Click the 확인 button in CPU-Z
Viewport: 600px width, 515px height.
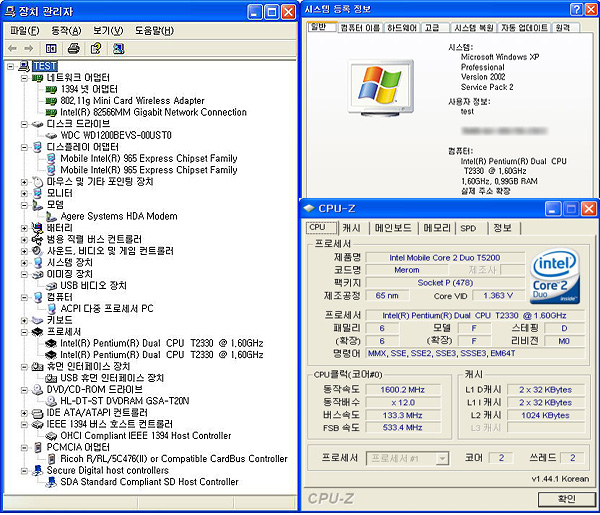(567, 499)
